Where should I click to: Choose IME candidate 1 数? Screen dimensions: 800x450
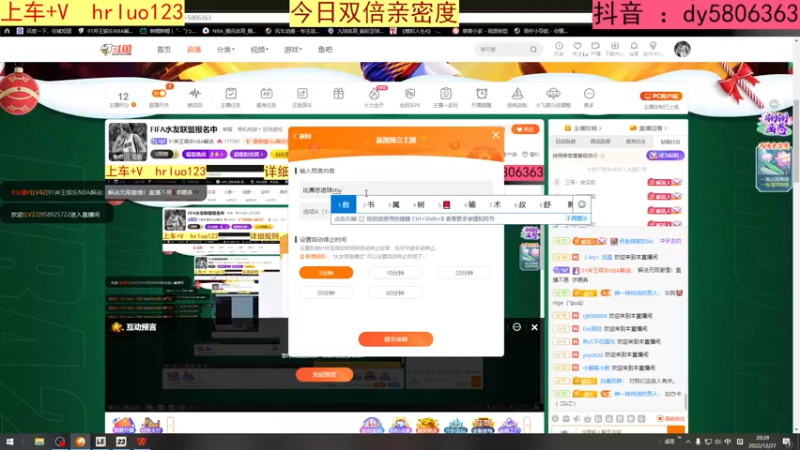pos(343,205)
